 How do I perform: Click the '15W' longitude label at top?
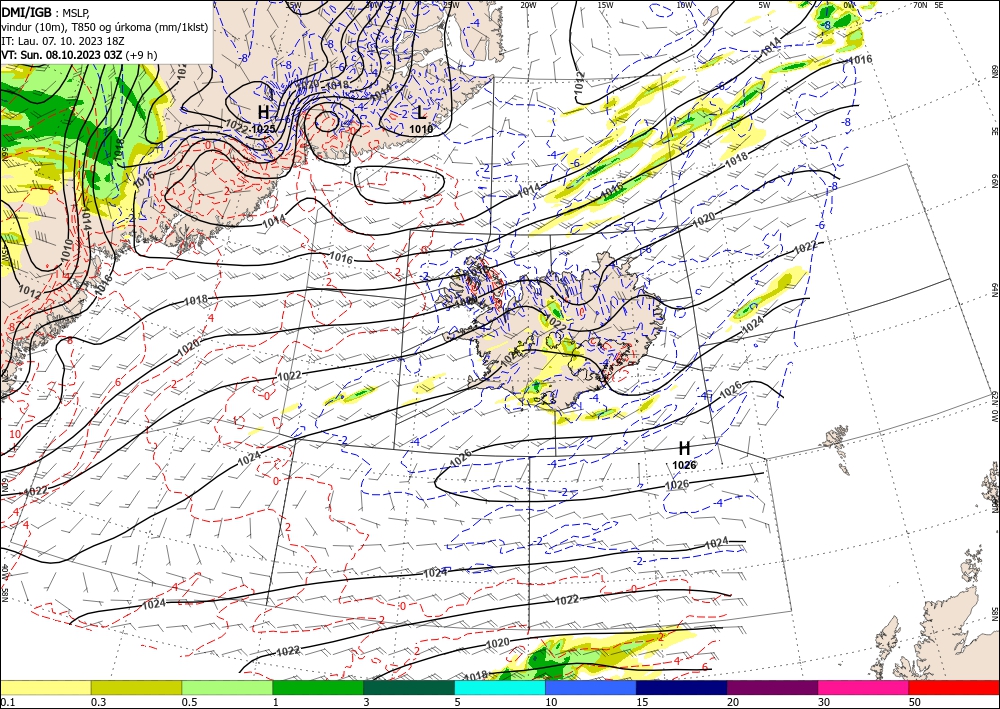[x=605, y=5]
